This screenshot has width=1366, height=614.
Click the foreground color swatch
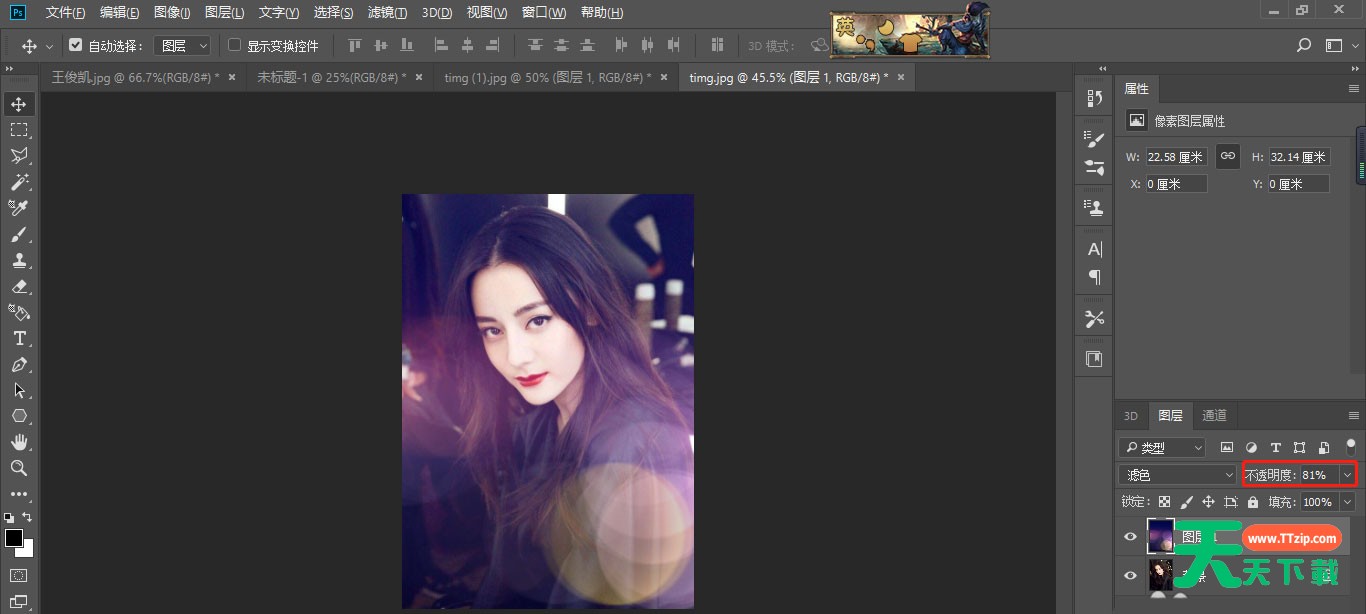point(14,539)
